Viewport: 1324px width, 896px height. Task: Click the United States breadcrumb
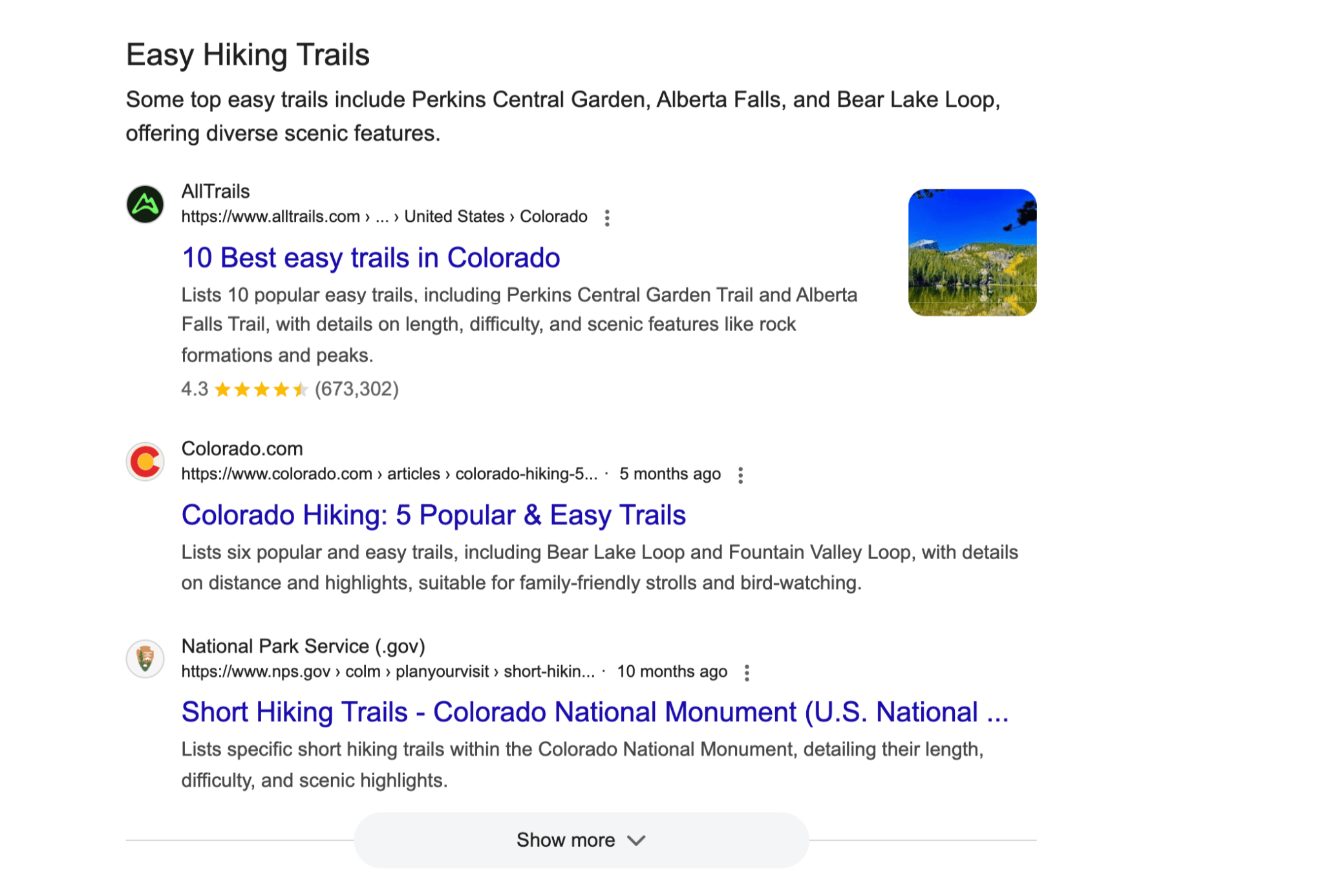pyautogui.click(x=453, y=217)
